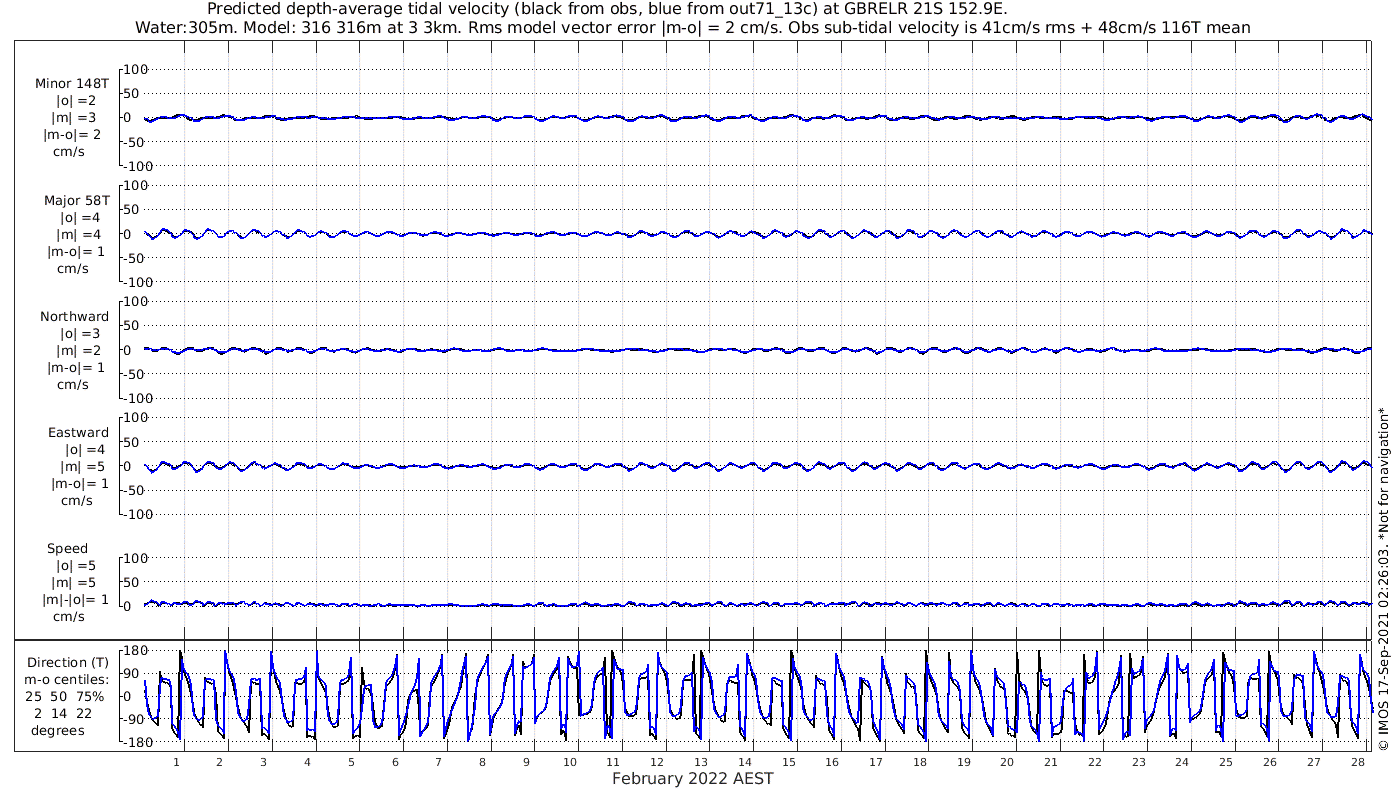Select the 'Eastward' panel label
Image resolution: width=1400 pixels, height=800 pixels.
click(x=79, y=432)
